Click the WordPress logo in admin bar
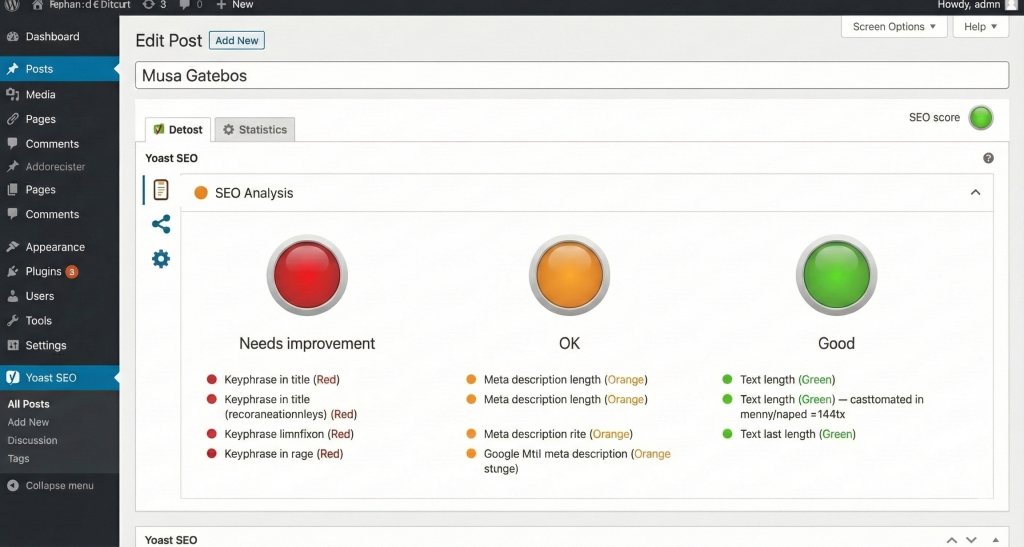Viewport: 1024px width, 547px height. 12,5
